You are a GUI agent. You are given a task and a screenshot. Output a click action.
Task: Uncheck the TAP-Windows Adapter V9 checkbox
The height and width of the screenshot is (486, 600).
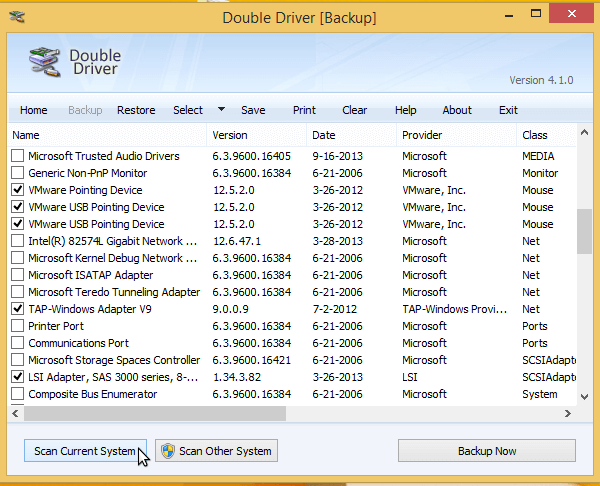[17, 309]
